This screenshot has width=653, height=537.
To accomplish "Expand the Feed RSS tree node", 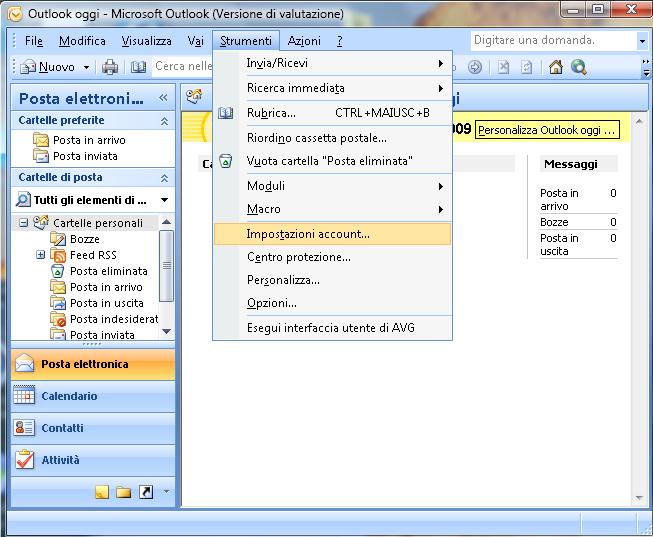I will pos(40,255).
